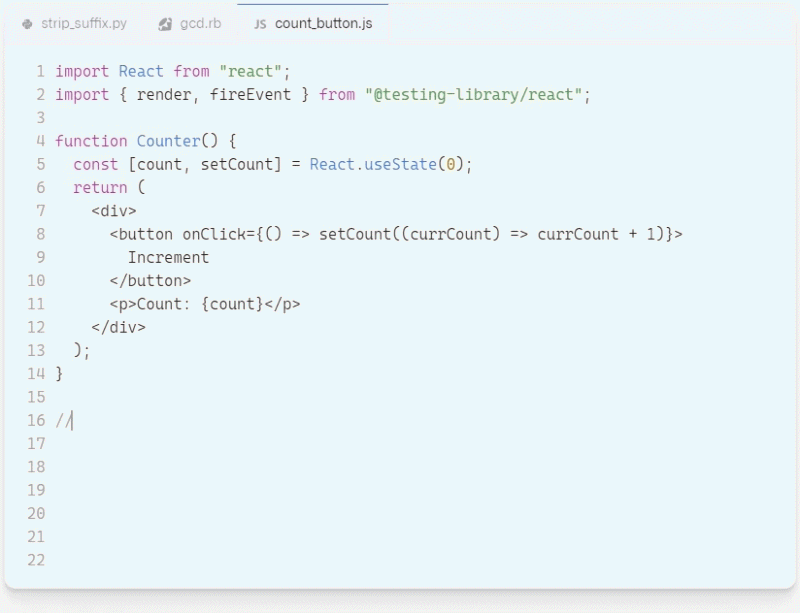800x613 pixels.
Task: Click setCount in the destructured array on line 5
Action: tap(236, 164)
